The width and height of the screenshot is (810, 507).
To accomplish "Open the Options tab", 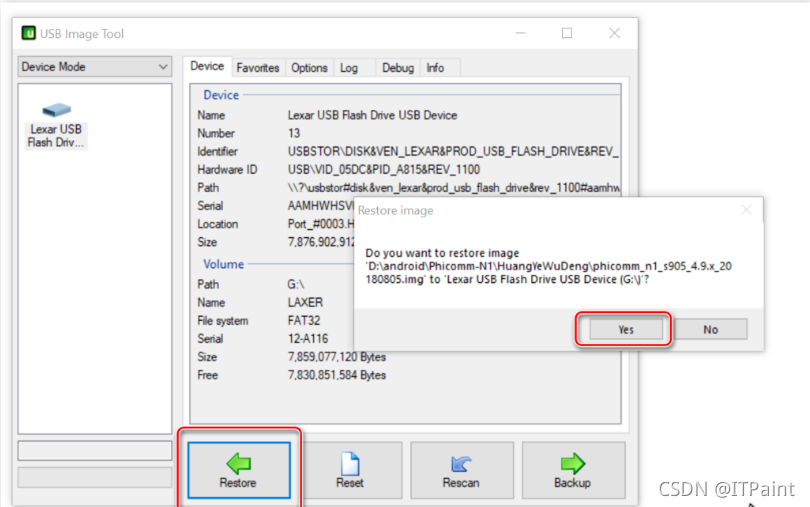I will pos(309,68).
